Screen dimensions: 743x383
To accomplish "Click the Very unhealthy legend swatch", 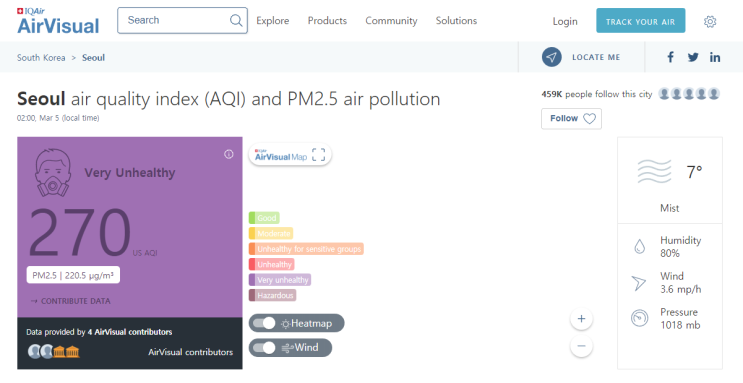I will click(x=280, y=280).
